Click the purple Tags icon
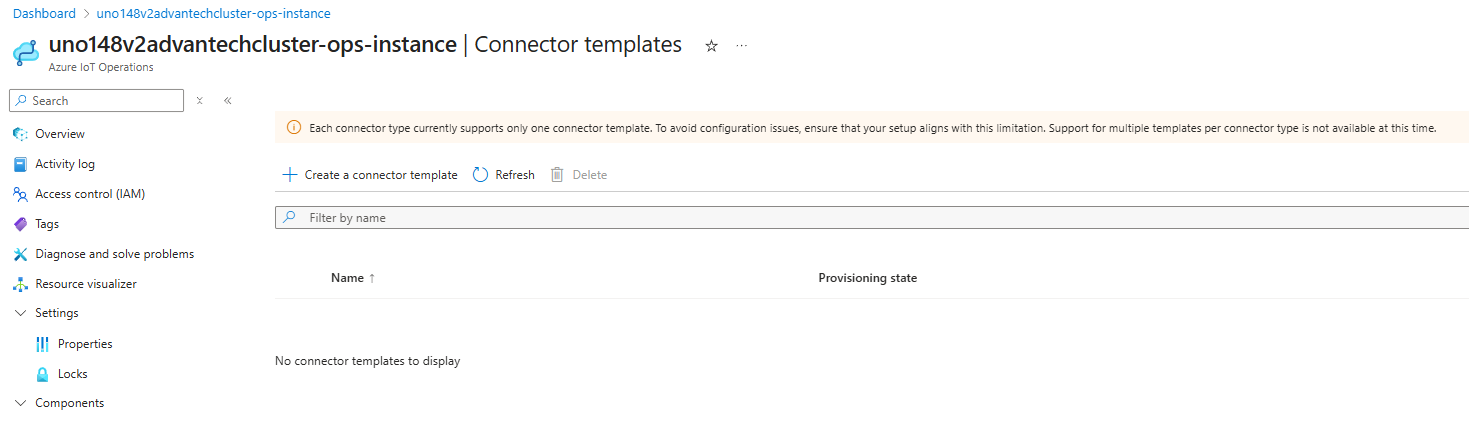Viewport: 1469px width, 422px height. [20, 224]
